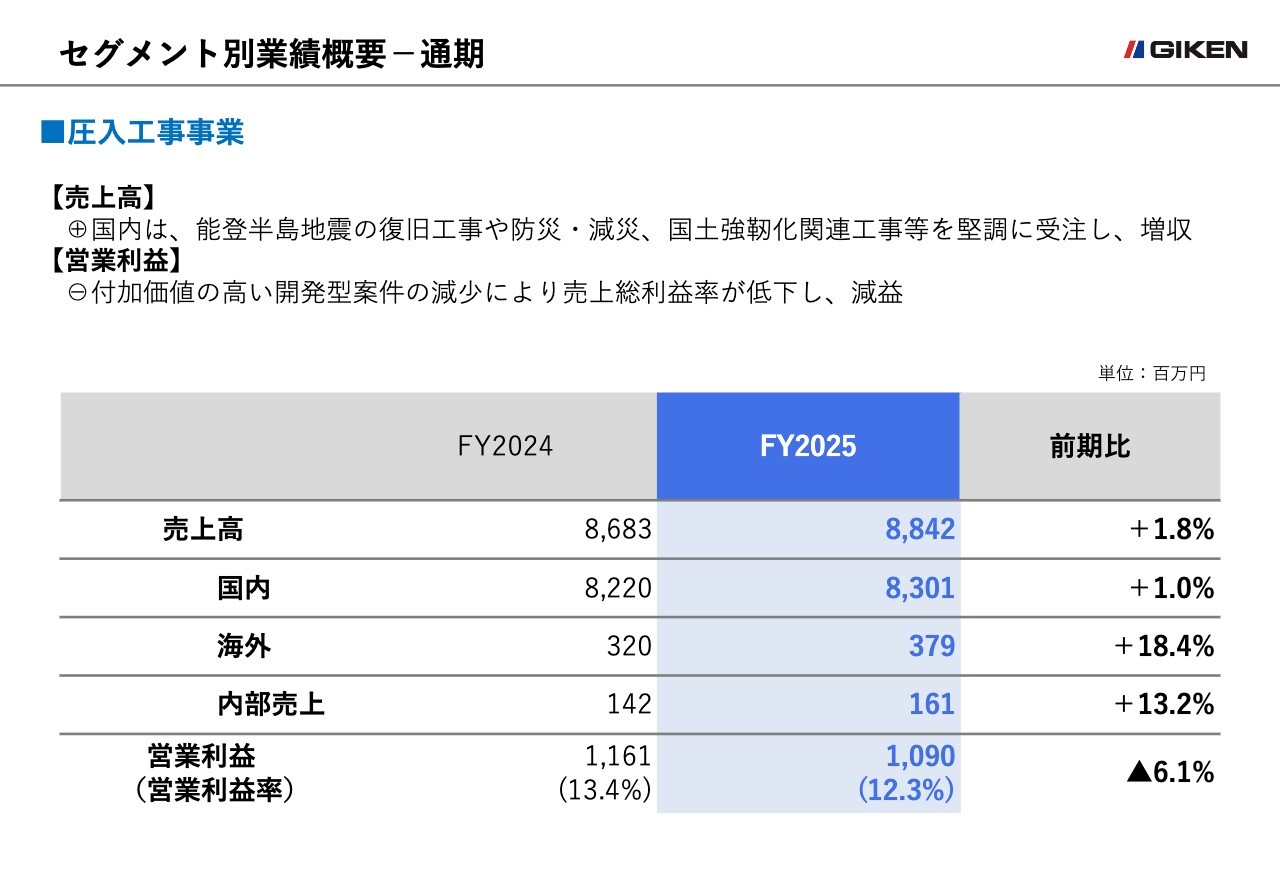Click the slide title セグメント別業績概要－通期
Image resolution: width=1280 pixels, height=886 pixels.
point(271,54)
